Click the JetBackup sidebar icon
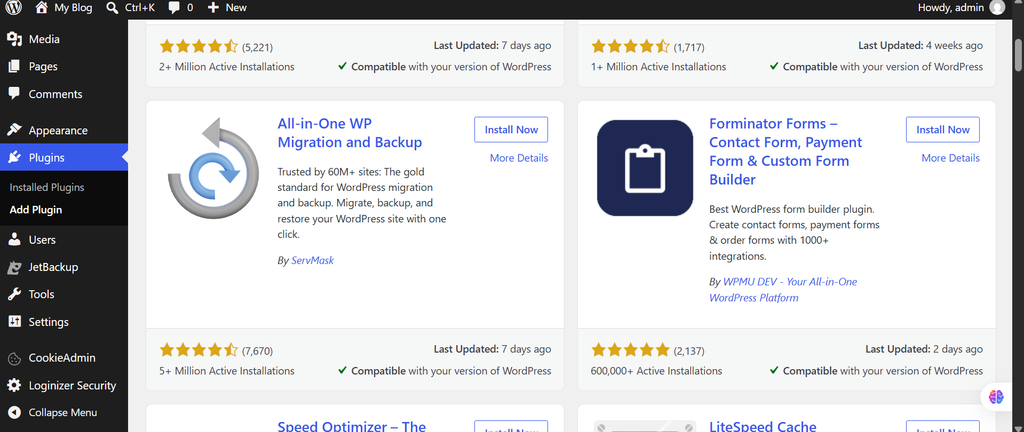Viewport: 1024px width, 432px height. 14,267
